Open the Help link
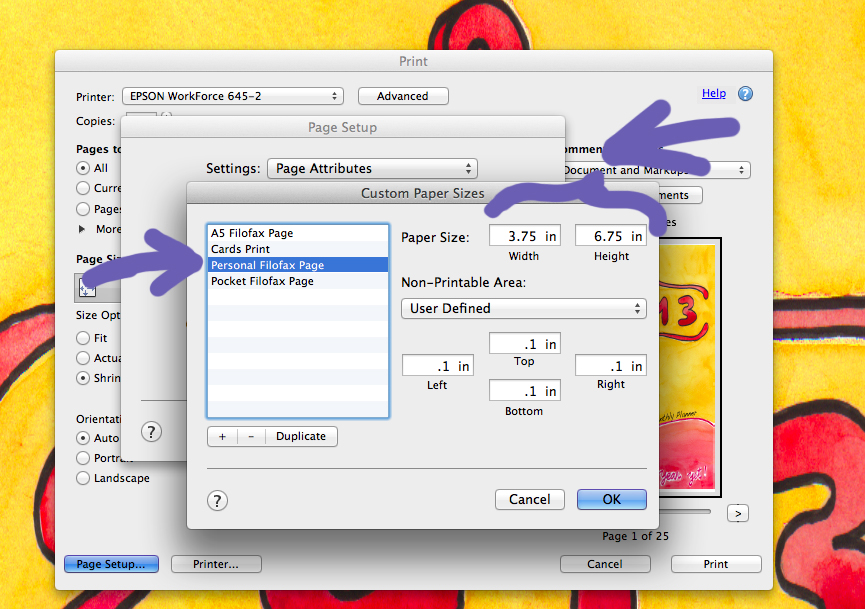Image resolution: width=865 pixels, height=609 pixels. [x=714, y=93]
